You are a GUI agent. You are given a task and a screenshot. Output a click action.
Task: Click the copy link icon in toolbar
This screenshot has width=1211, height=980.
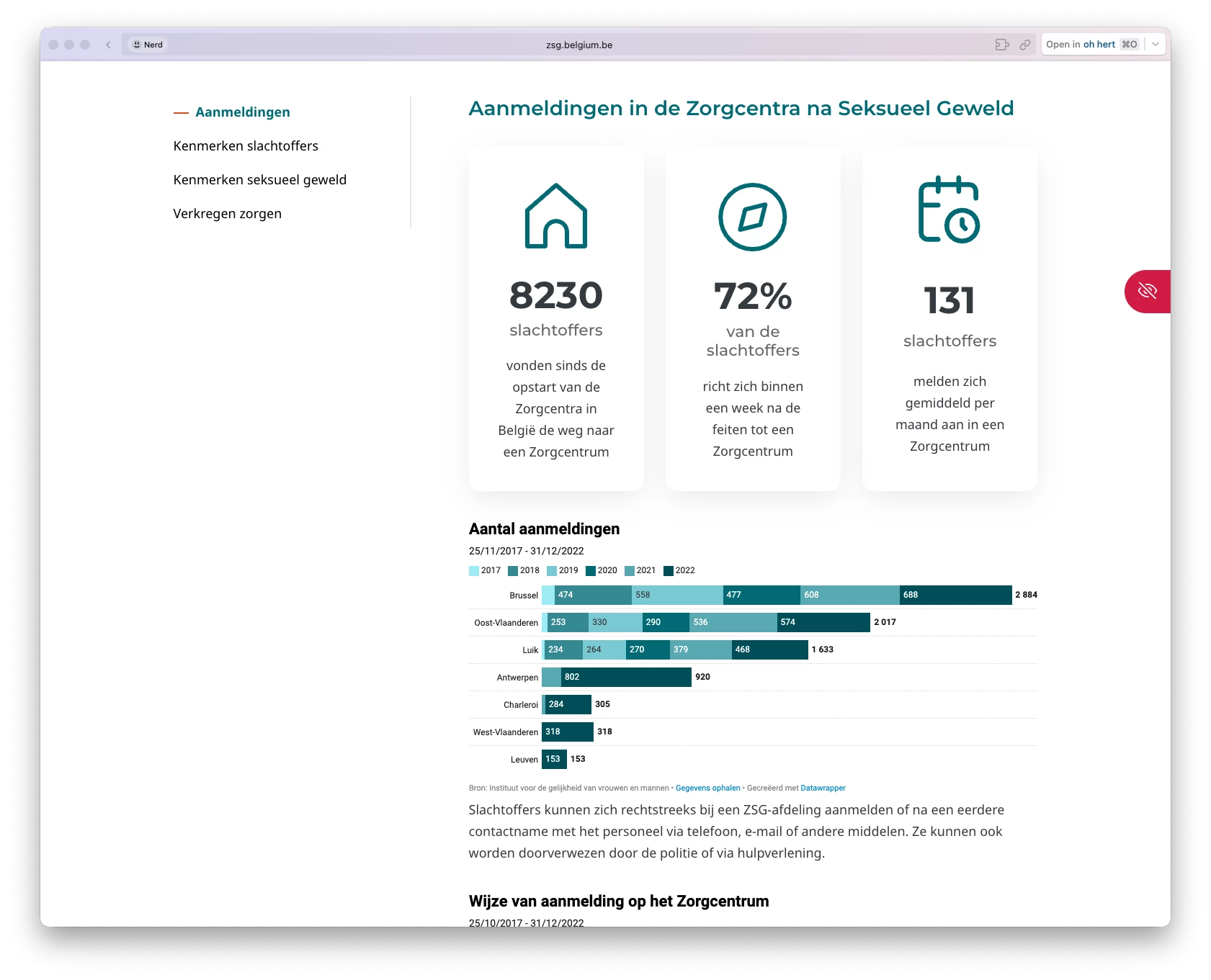[x=1024, y=45]
